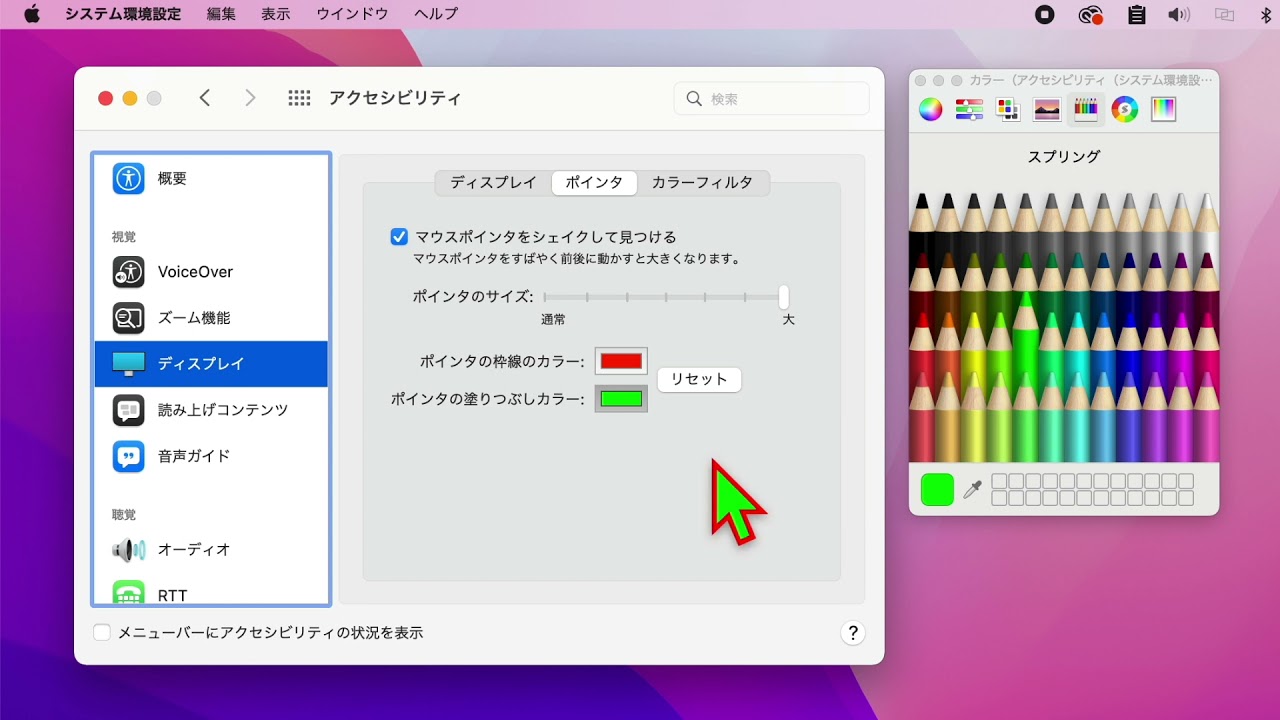
Task: Open the pointer fill color well (green)
Action: (621, 399)
